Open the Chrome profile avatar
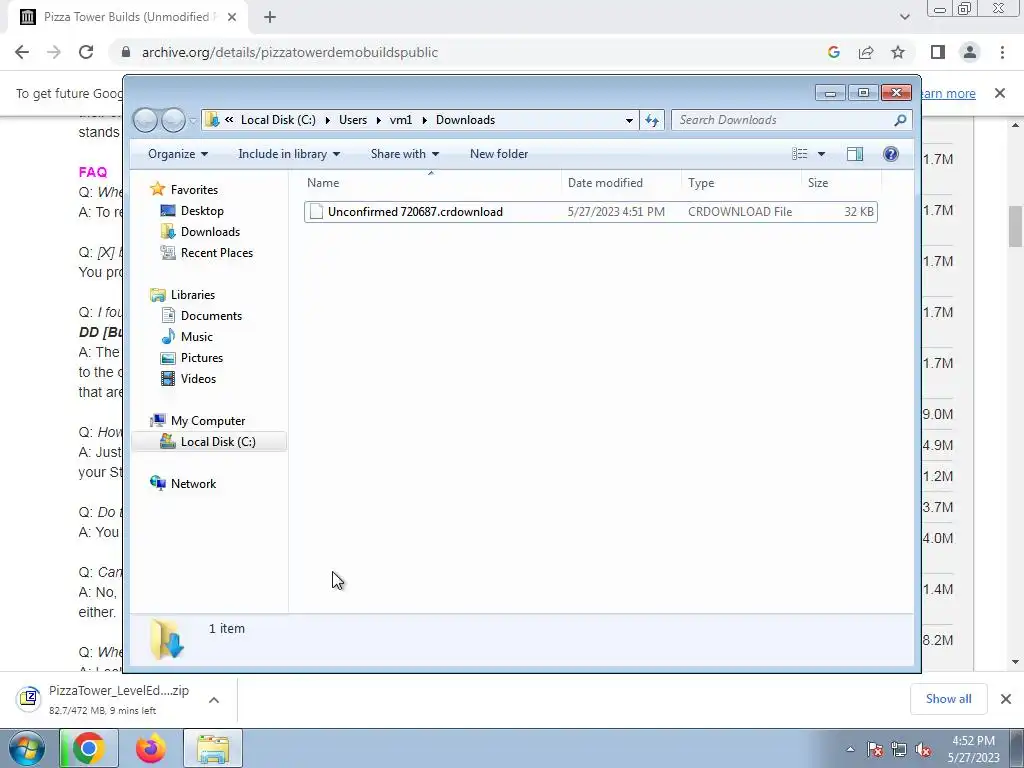This screenshot has height=768, width=1024. (x=970, y=52)
